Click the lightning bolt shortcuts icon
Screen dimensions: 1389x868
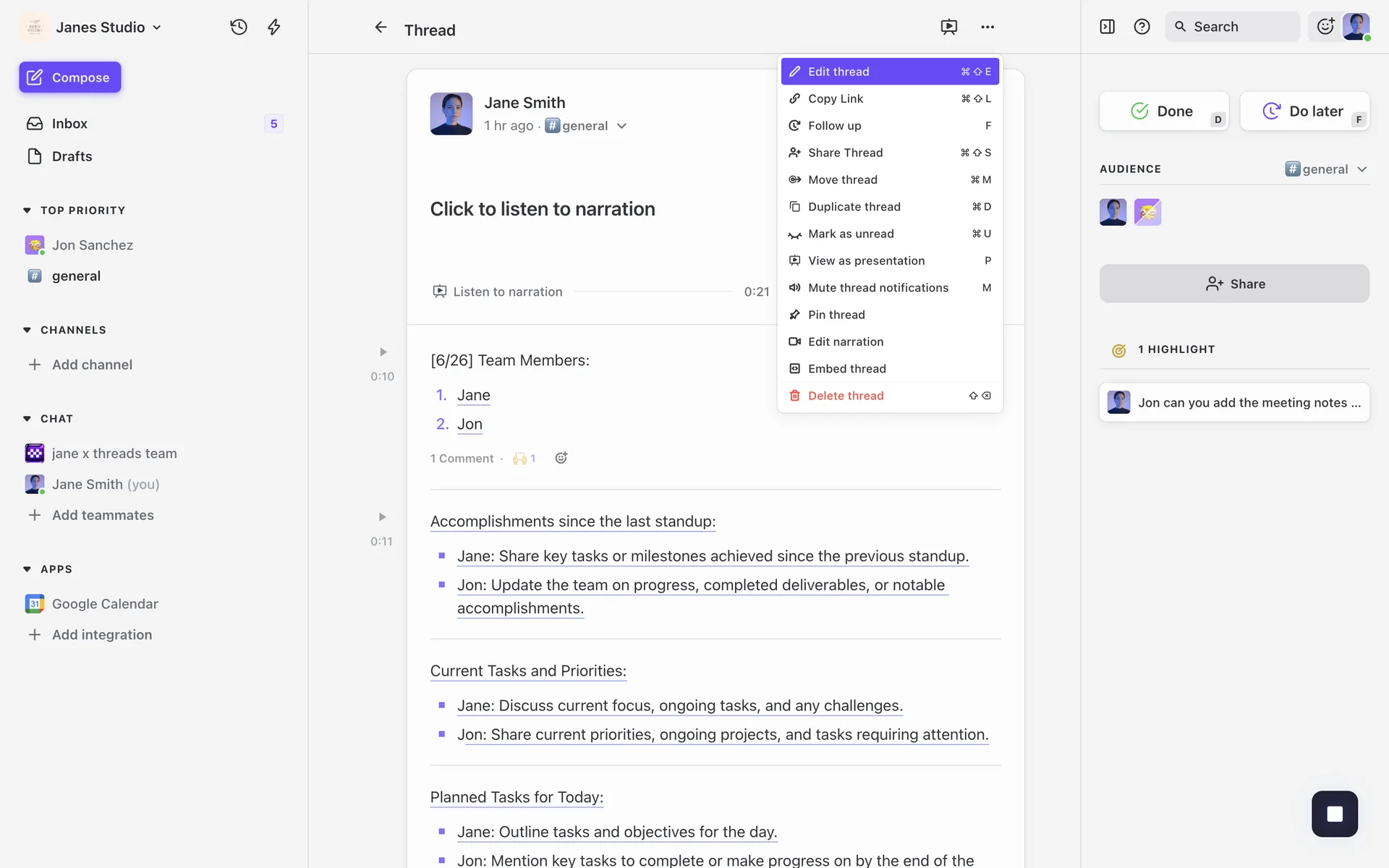click(x=274, y=27)
